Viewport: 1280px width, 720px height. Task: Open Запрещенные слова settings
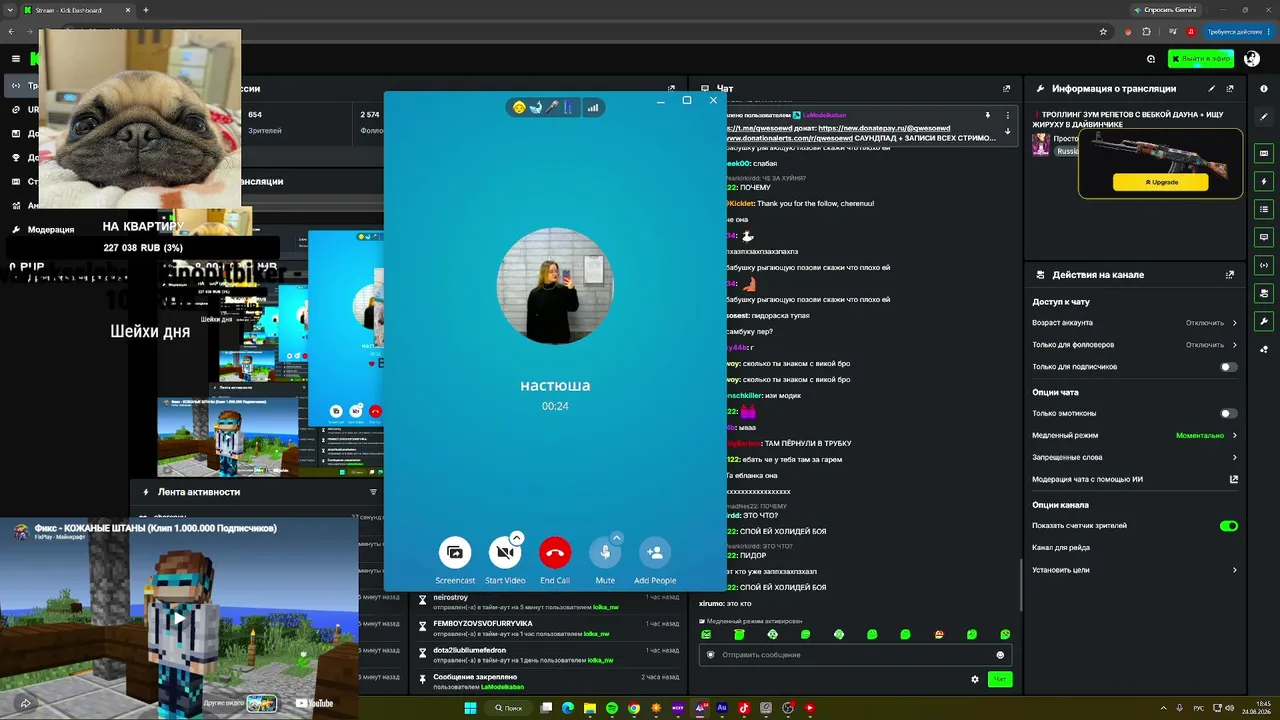[1135, 457]
